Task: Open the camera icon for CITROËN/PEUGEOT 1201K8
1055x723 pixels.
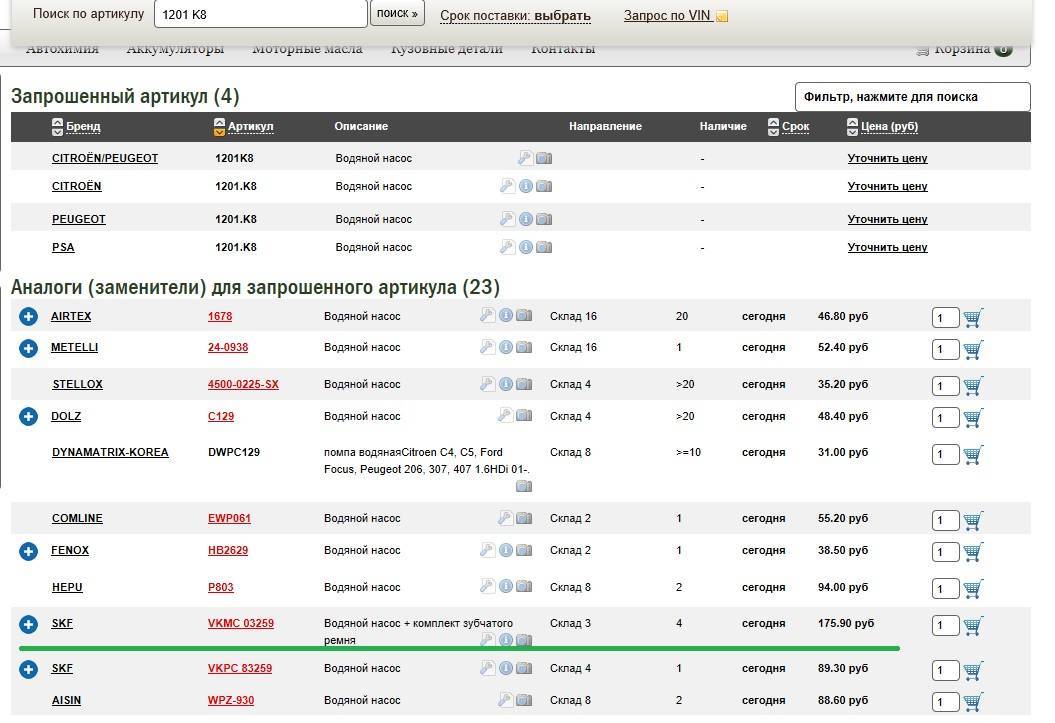Action: pyautogui.click(x=544, y=158)
